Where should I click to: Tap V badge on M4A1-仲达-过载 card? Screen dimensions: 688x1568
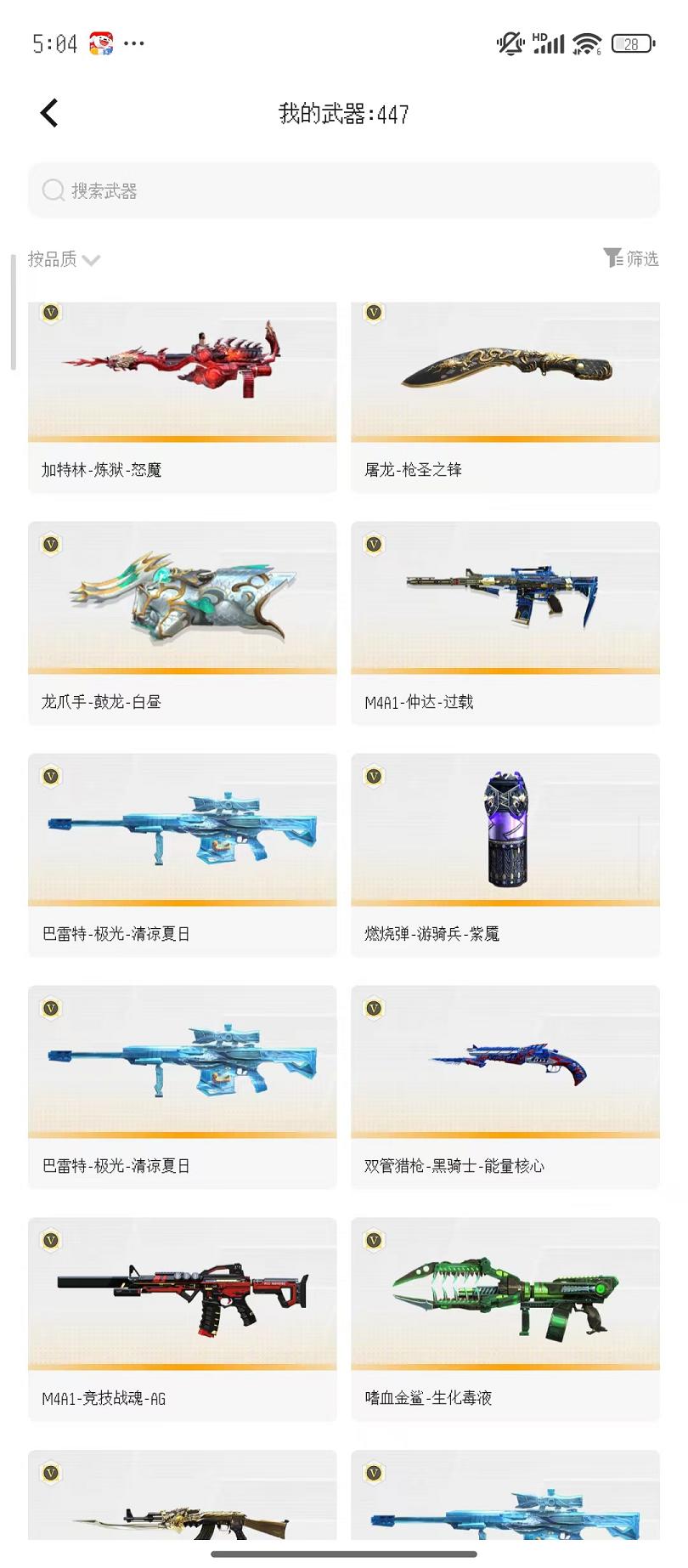point(374,544)
